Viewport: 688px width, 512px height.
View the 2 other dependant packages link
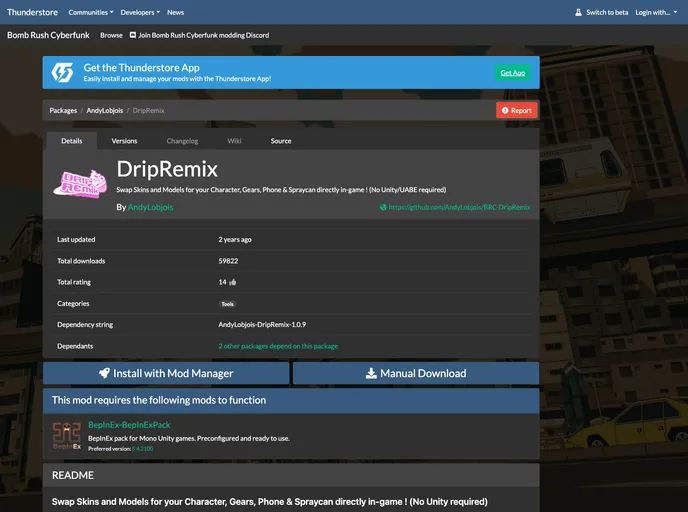pyautogui.click(x=278, y=346)
